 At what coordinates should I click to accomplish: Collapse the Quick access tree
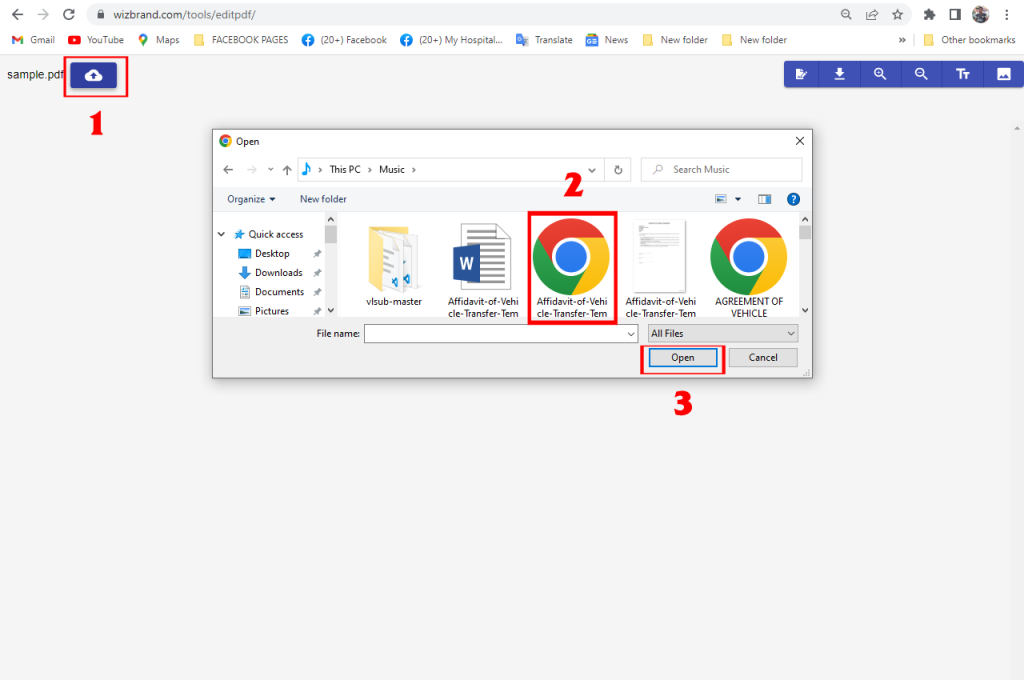tap(222, 234)
